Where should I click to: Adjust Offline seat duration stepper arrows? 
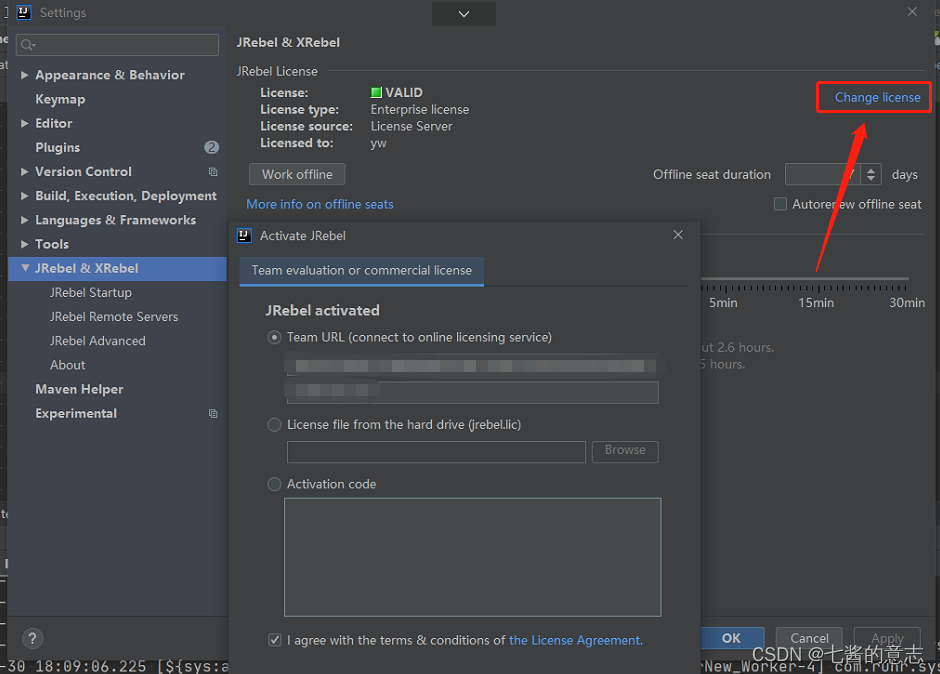click(871, 174)
